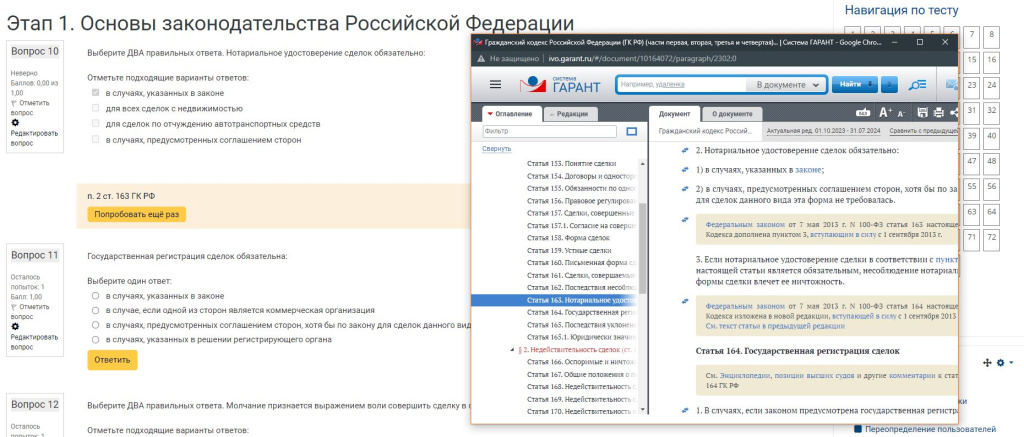Switch to the Документ tab
1024x437 pixels.
(673, 113)
